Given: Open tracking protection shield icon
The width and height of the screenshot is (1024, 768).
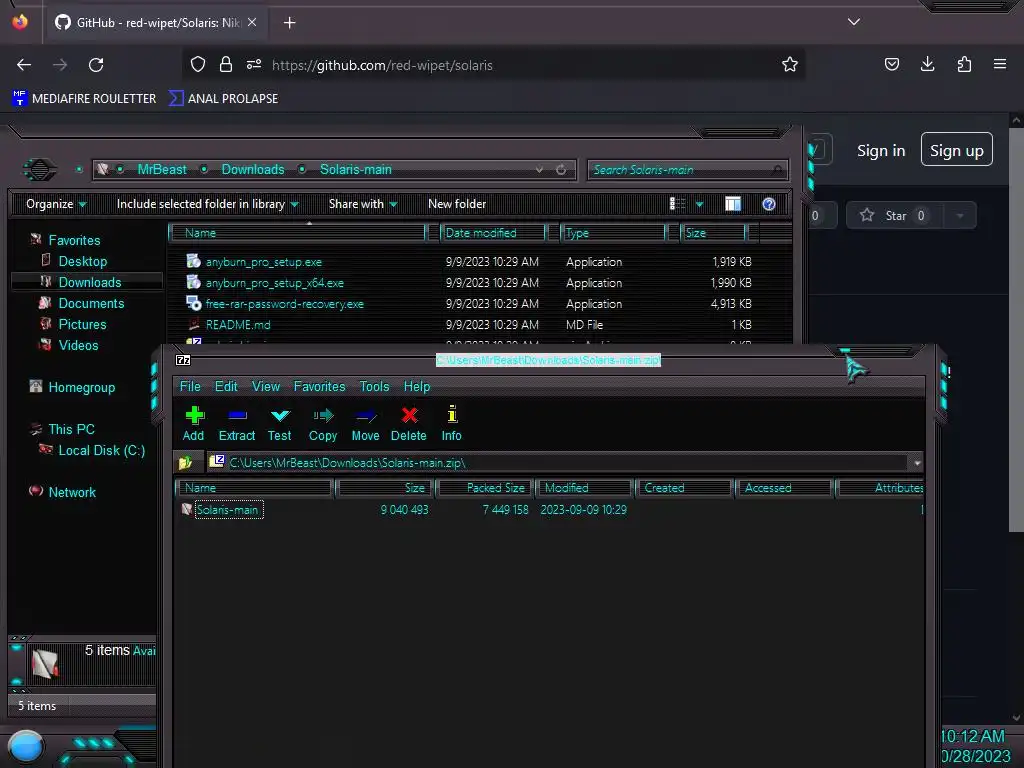Looking at the screenshot, I should (x=198, y=64).
